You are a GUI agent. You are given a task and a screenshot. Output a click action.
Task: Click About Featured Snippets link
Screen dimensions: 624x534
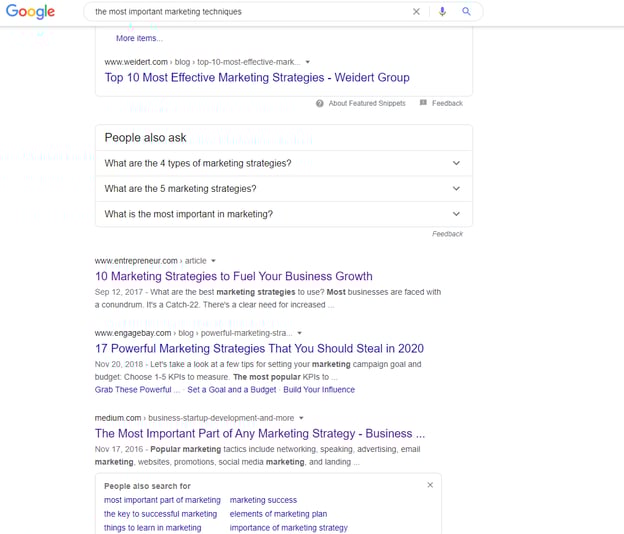point(367,103)
